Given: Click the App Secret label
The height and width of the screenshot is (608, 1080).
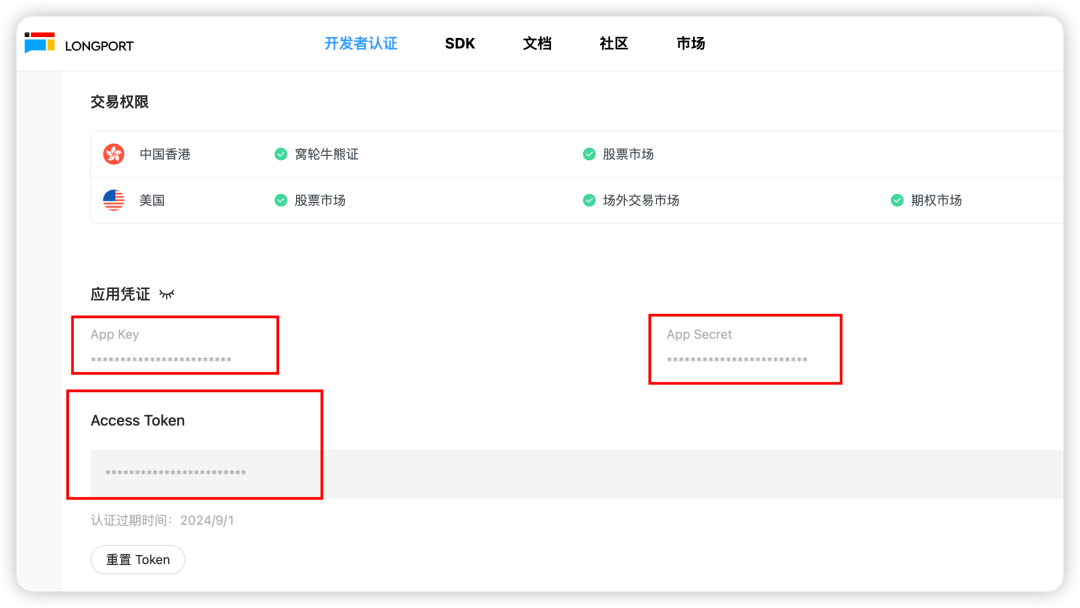Looking at the screenshot, I should (699, 335).
